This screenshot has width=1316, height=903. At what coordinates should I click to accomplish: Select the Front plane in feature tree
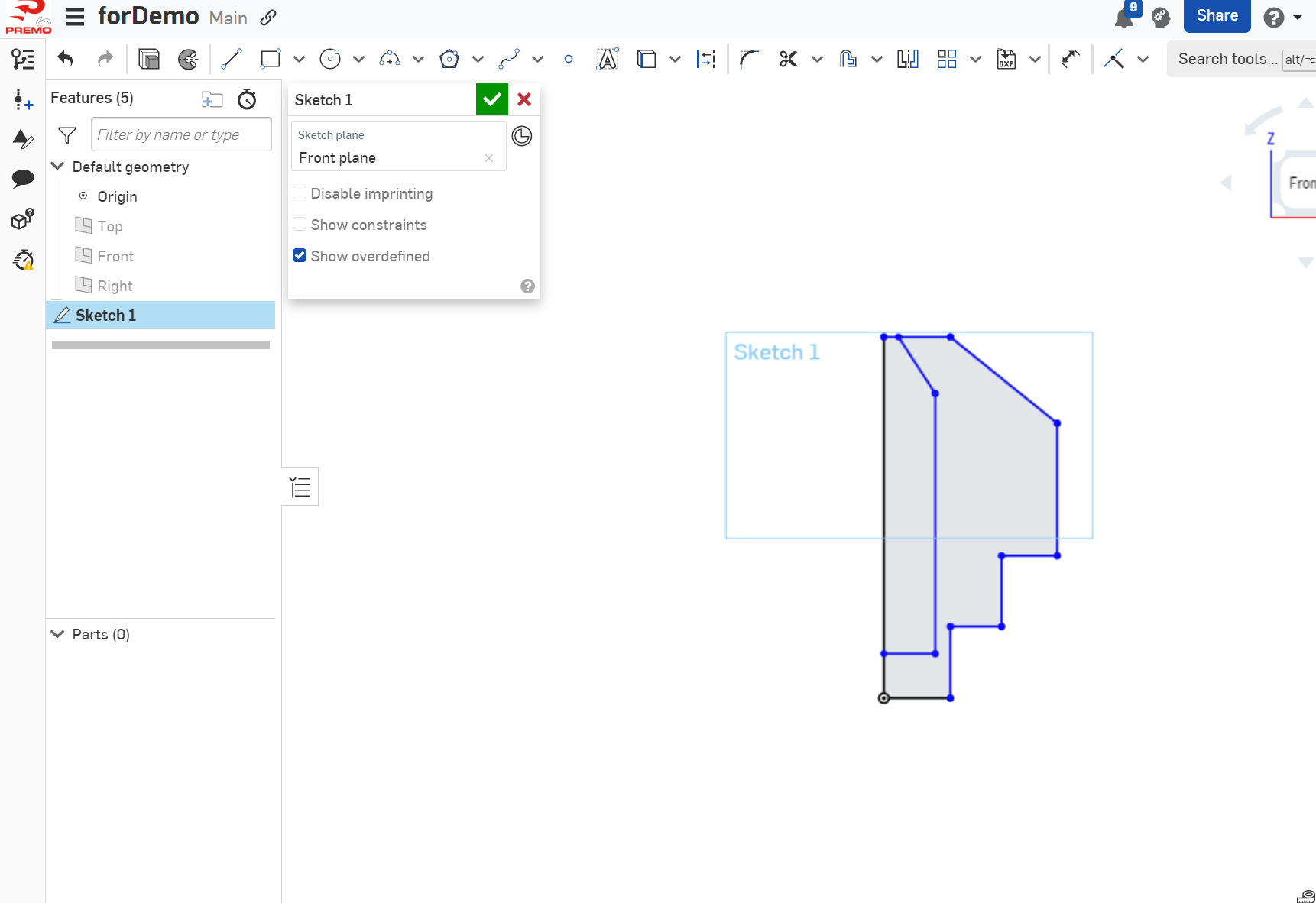coord(115,256)
